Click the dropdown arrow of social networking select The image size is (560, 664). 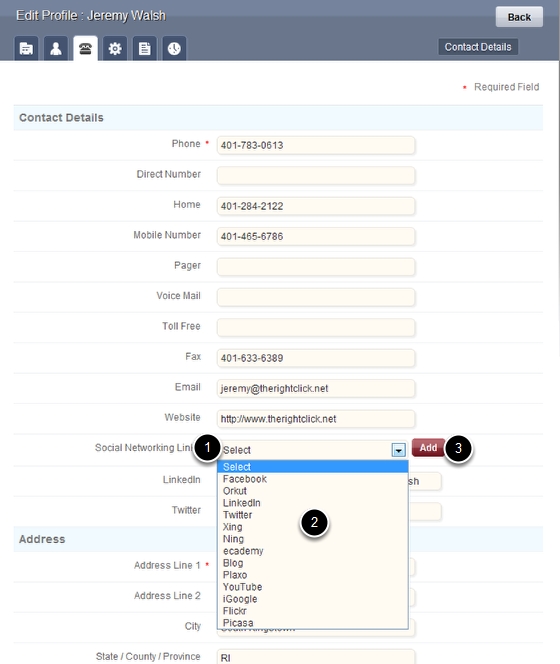pyautogui.click(x=399, y=450)
